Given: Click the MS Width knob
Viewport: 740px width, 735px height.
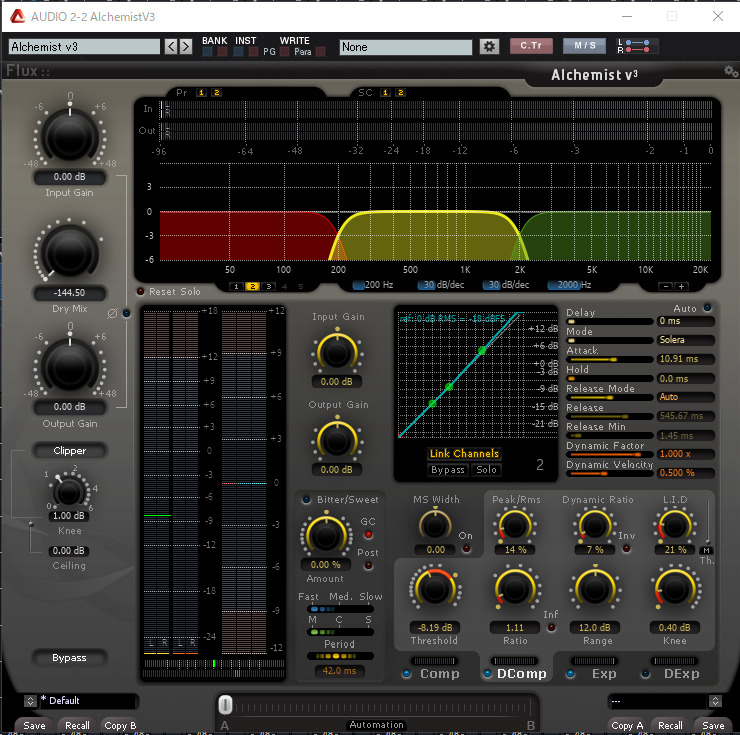Looking at the screenshot, I should (x=435, y=524).
